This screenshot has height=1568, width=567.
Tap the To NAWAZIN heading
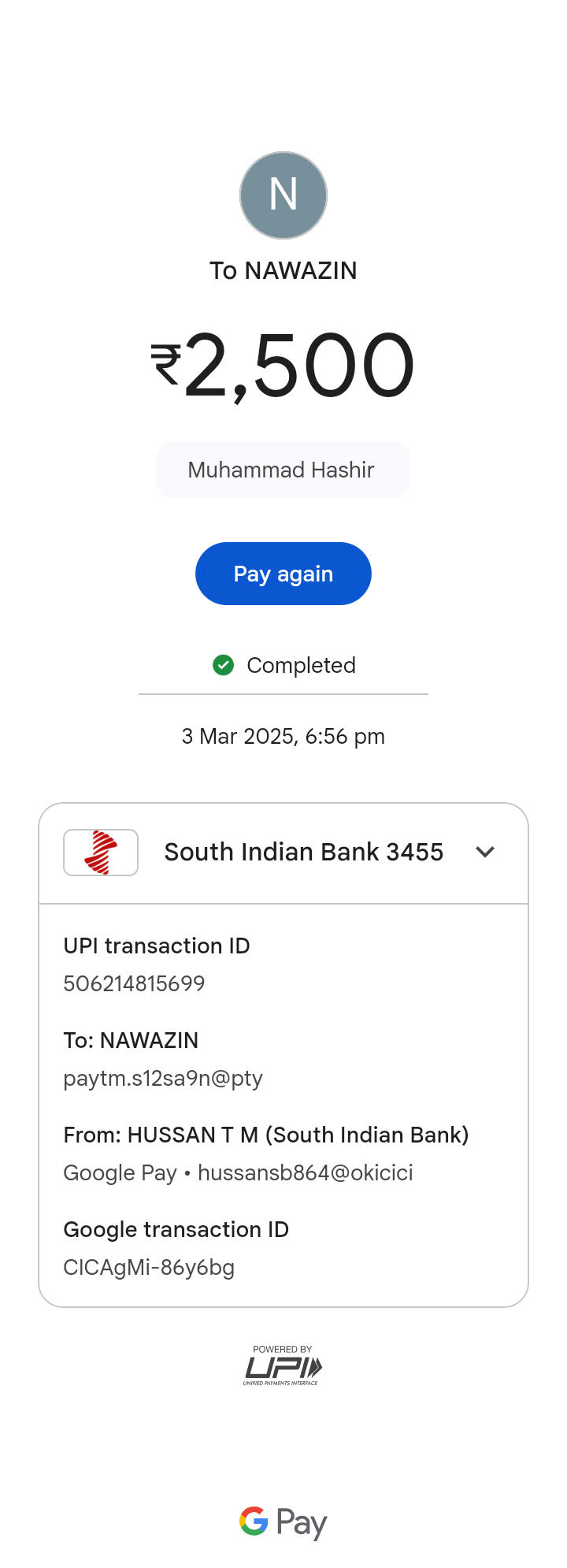pos(283,271)
